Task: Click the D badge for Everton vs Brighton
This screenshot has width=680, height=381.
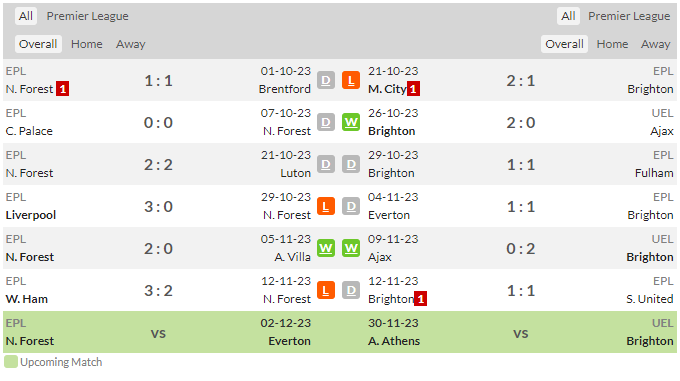Action: [x=351, y=207]
